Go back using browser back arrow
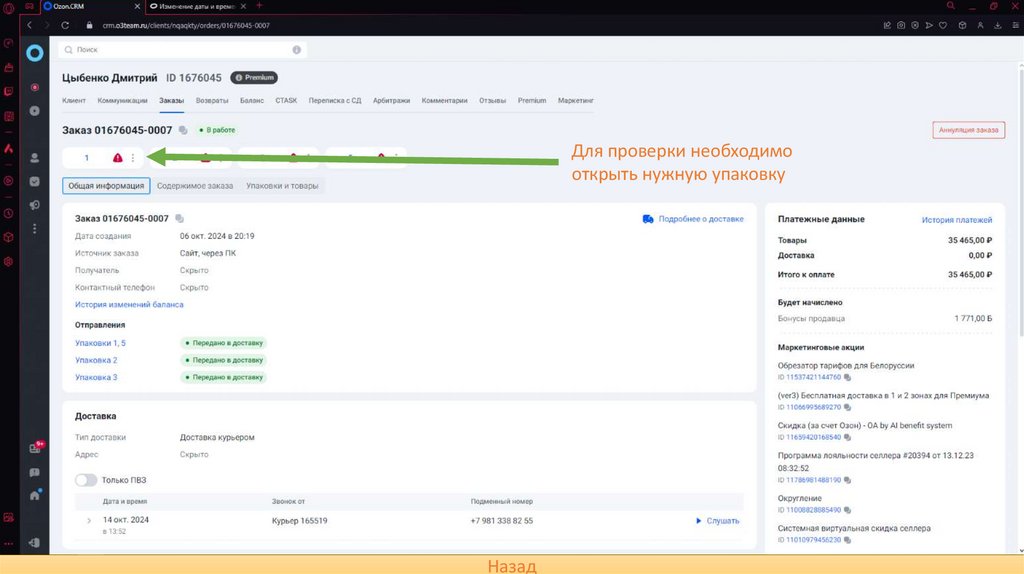Screen dimensions: 1024x574 point(29,25)
